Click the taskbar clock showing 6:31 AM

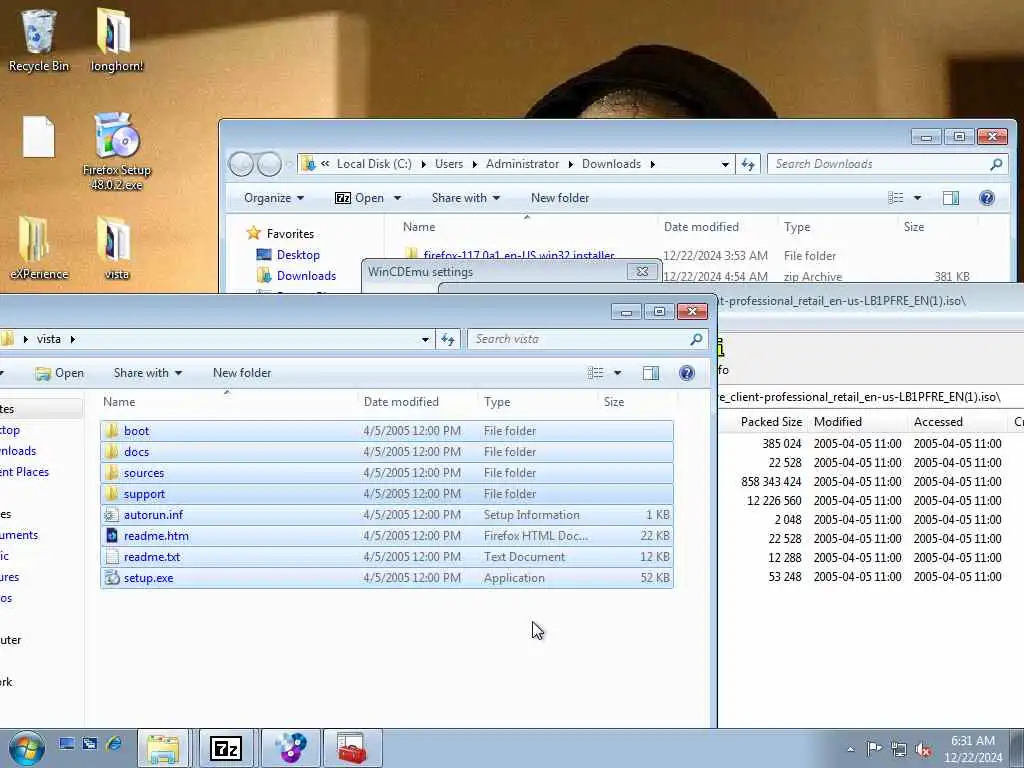click(973, 749)
